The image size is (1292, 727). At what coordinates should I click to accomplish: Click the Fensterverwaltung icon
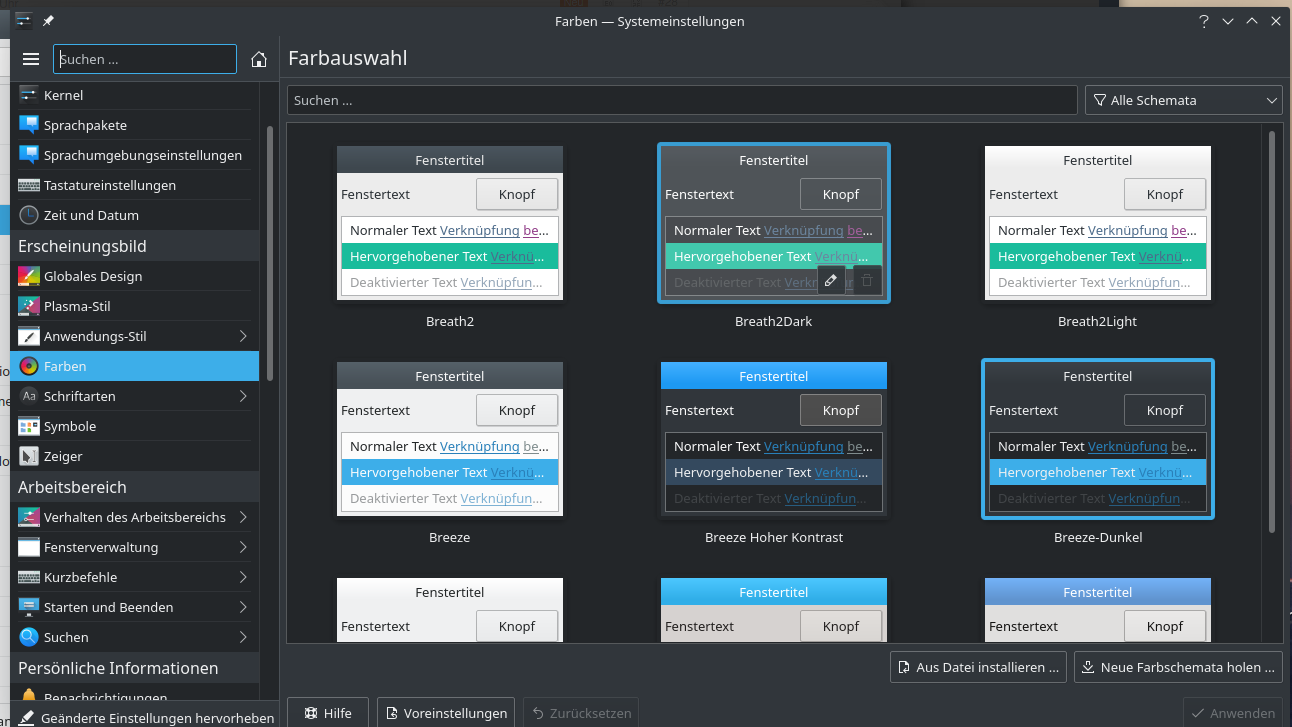[x=28, y=547]
